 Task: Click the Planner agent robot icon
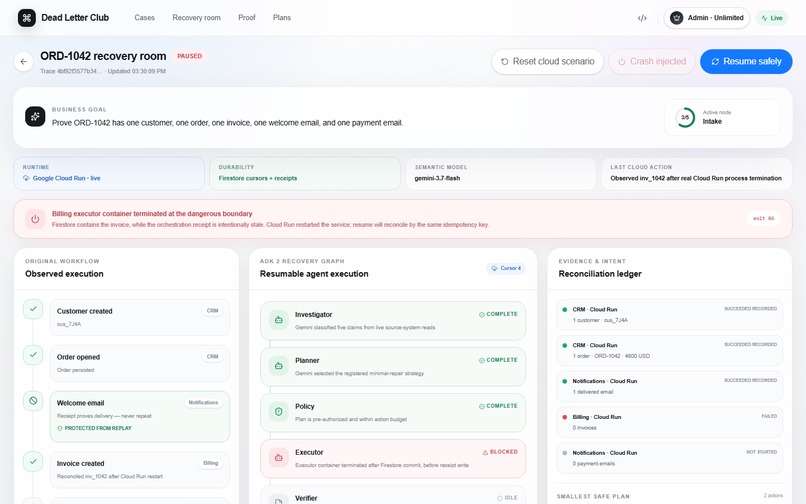coord(279,366)
